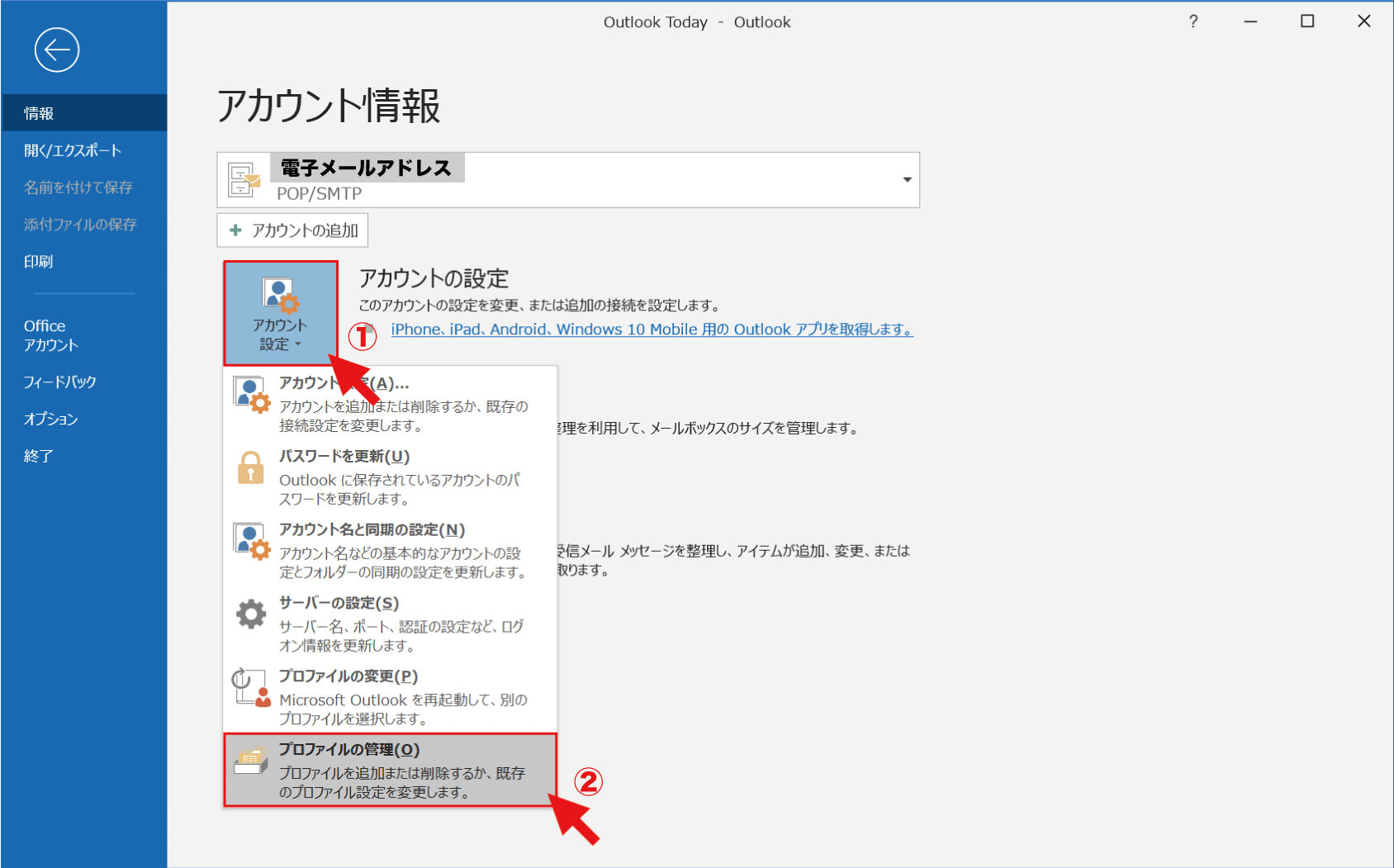Image resolution: width=1394 pixels, height=868 pixels.
Task: Click the プロファイルの管理 folder icon
Action: click(x=250, y=760)
